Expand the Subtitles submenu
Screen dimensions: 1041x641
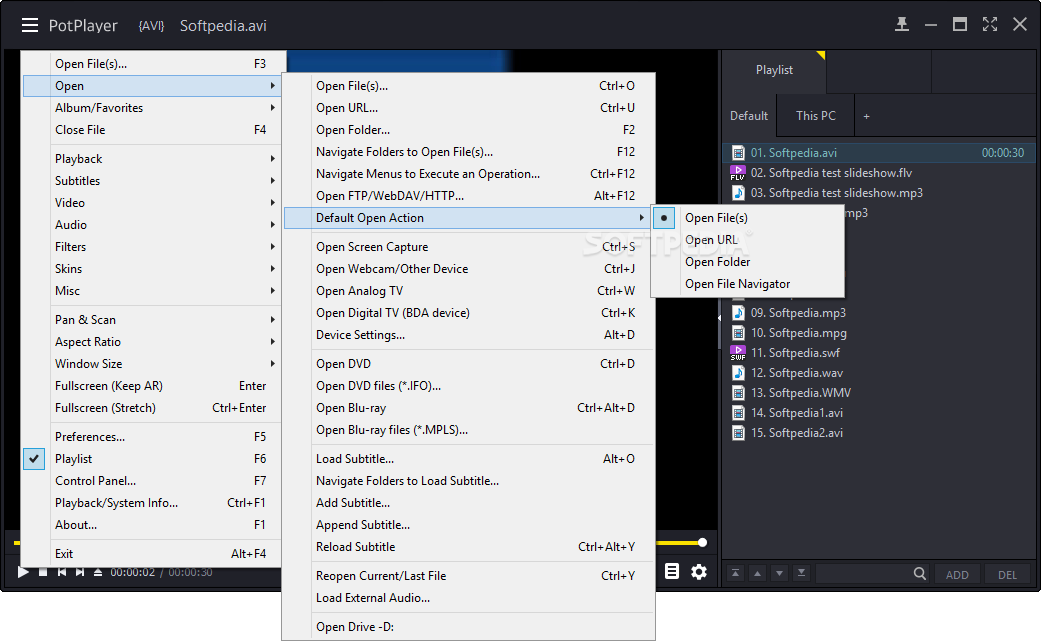152,180
